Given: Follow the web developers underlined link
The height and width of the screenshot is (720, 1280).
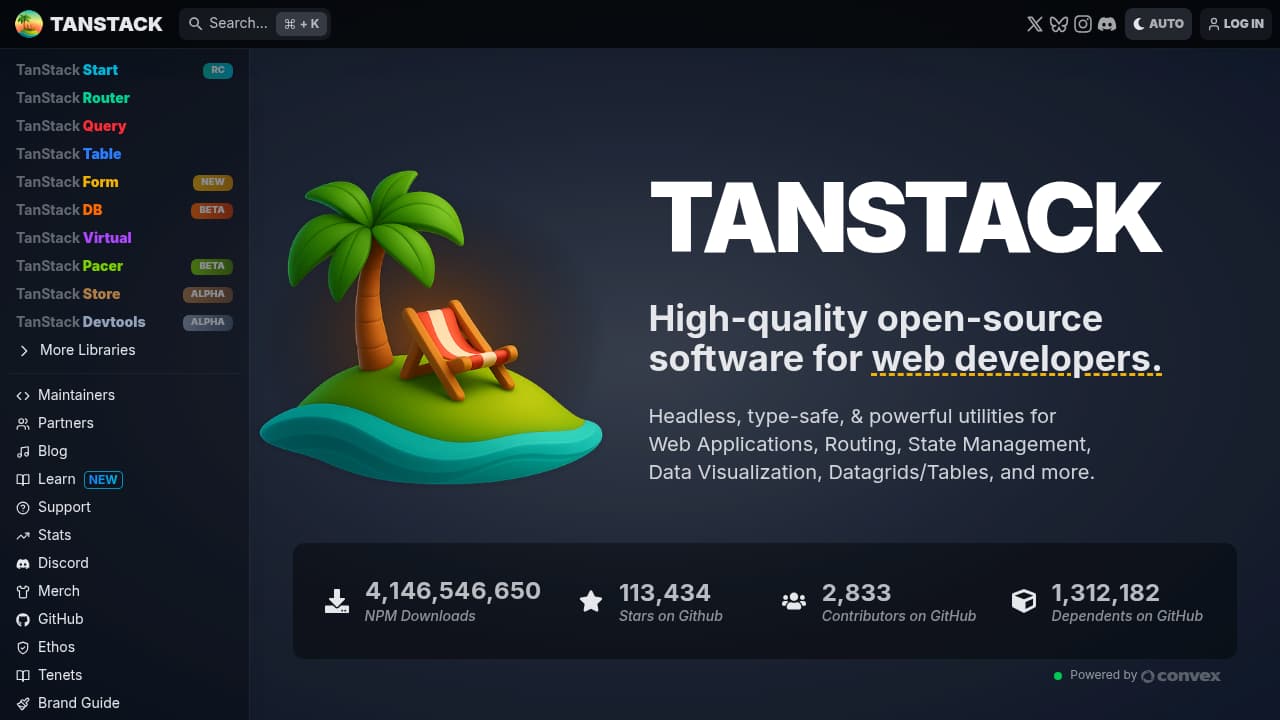Looking at the screenshot, I should 1015,359.
